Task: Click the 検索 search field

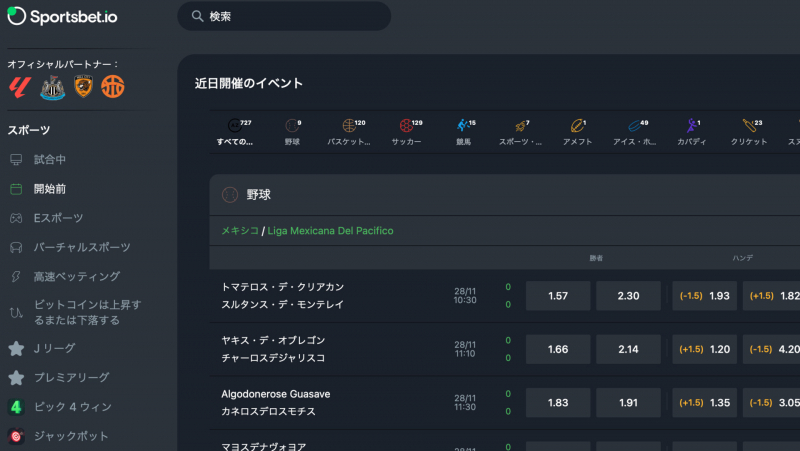Action: tap(284, 16)
